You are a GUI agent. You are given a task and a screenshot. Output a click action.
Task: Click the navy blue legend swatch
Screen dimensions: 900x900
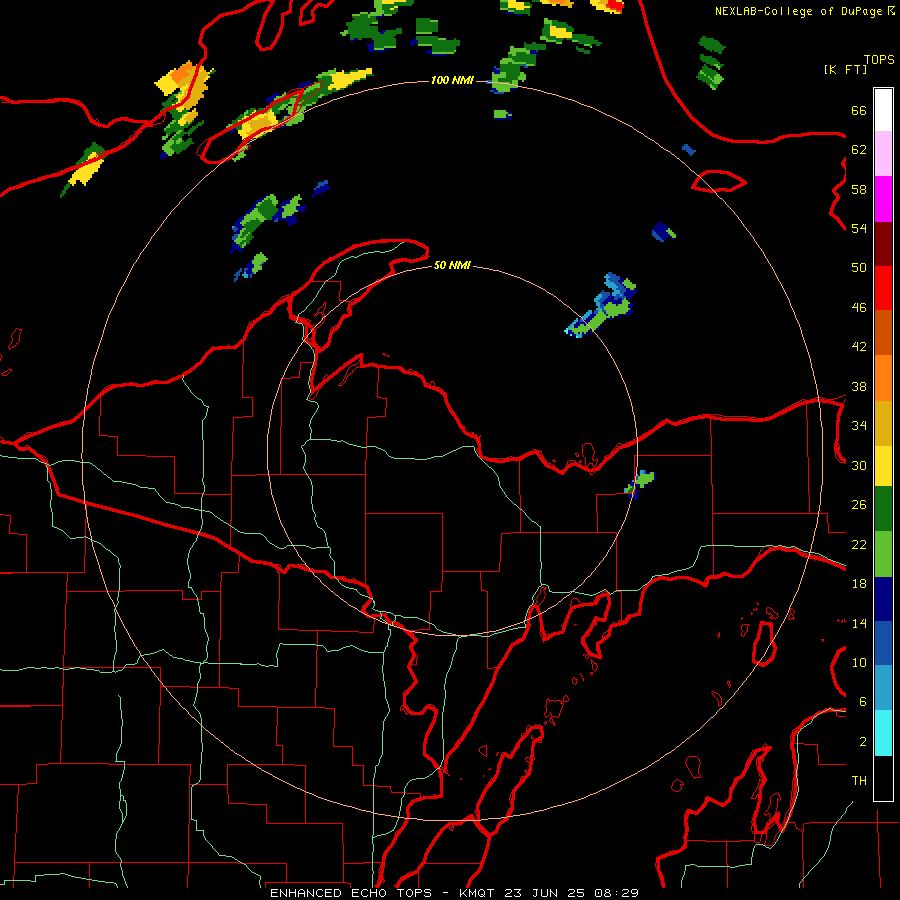[x=883, y=599]
